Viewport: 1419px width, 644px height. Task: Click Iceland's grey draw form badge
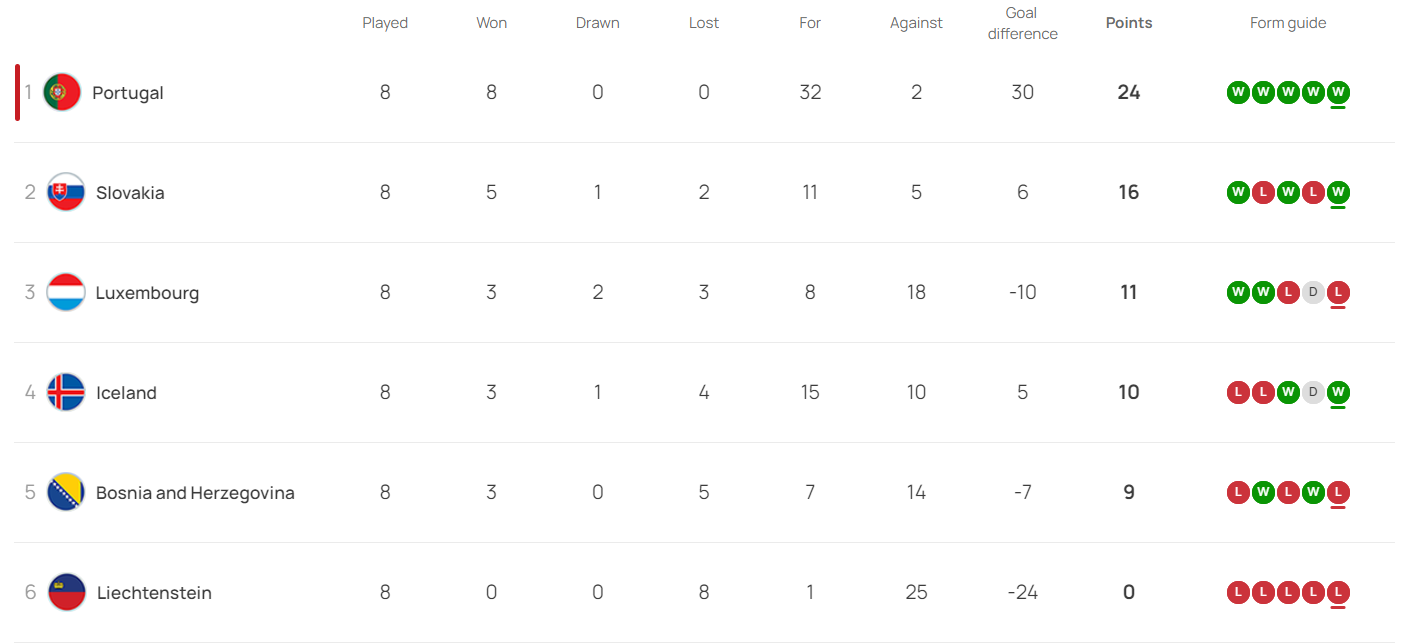coord(1313,392)
